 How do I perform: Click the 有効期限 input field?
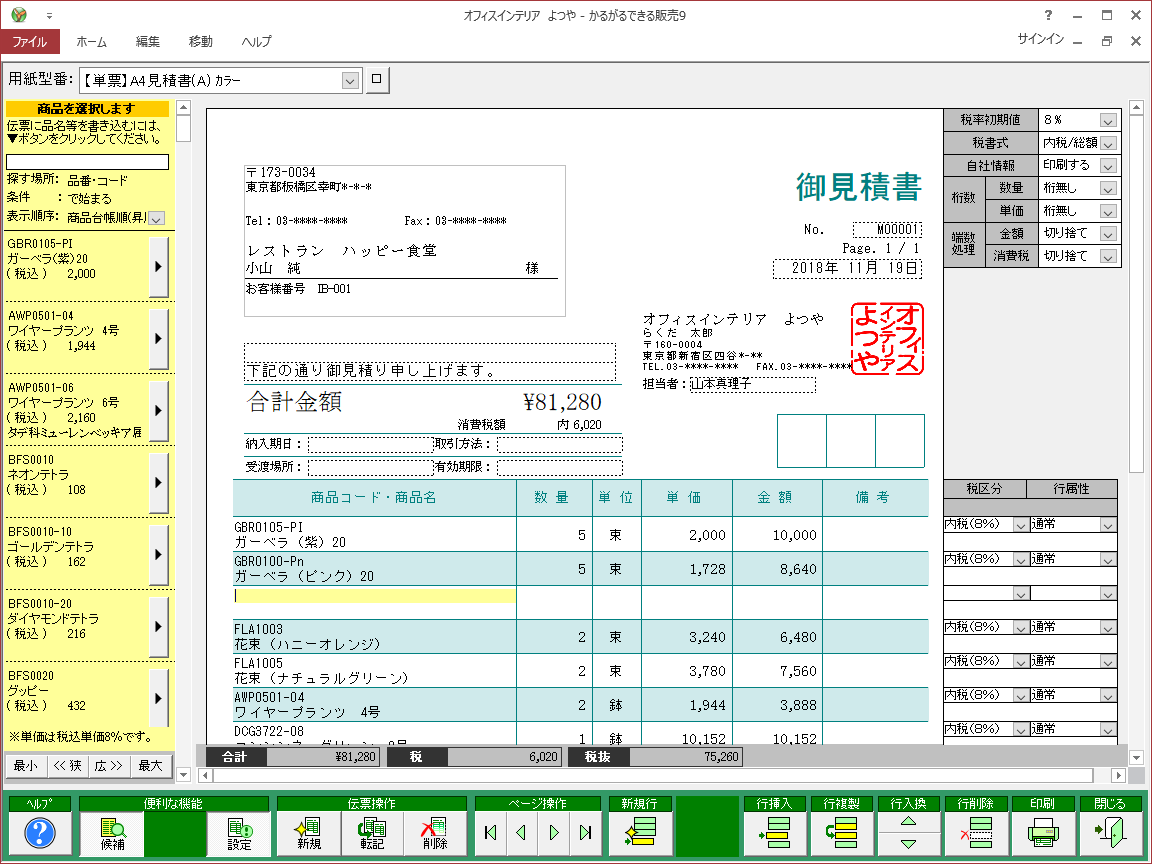559,467
